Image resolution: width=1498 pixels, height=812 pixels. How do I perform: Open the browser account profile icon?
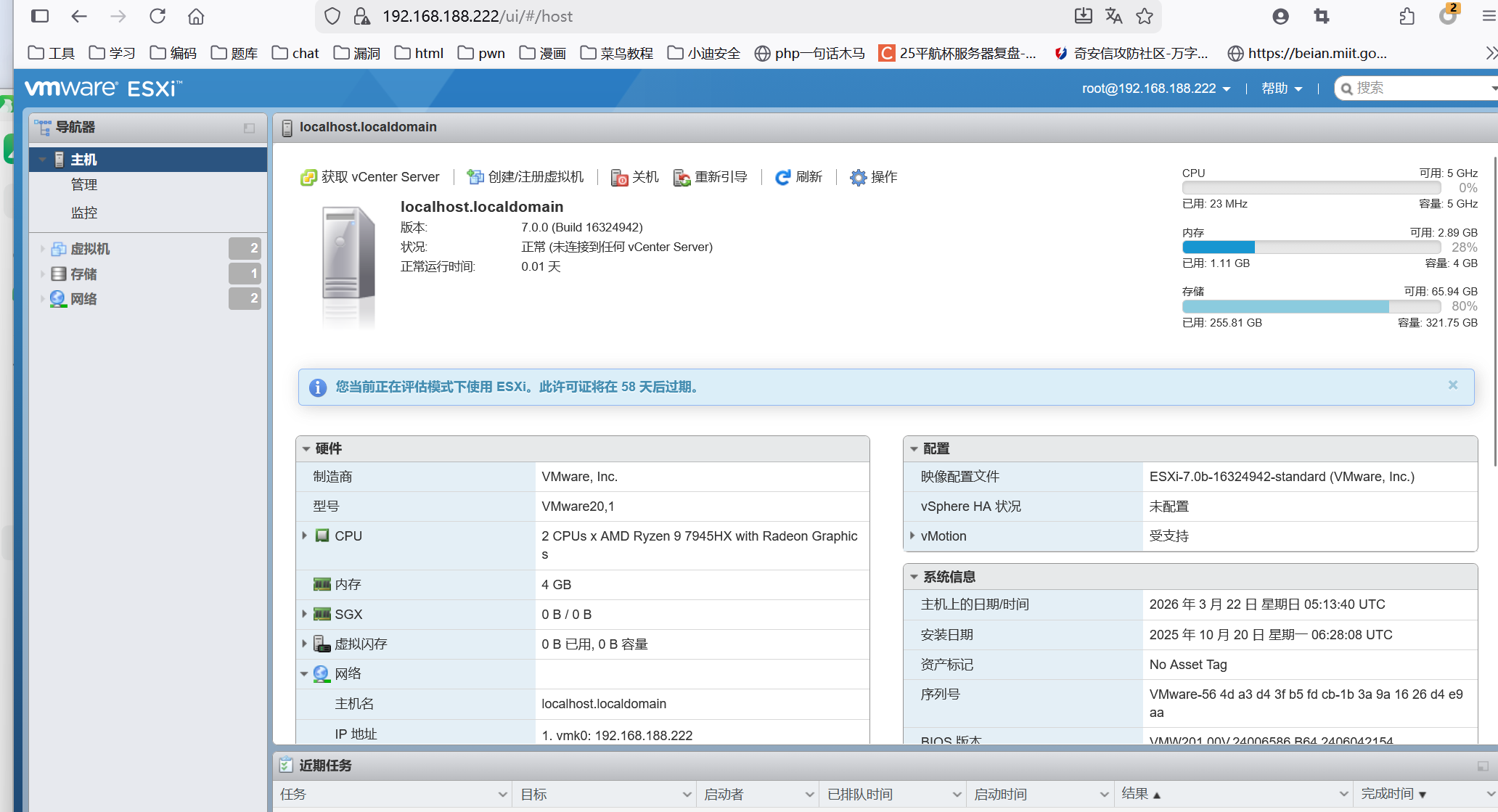[x=1280, y=16]
